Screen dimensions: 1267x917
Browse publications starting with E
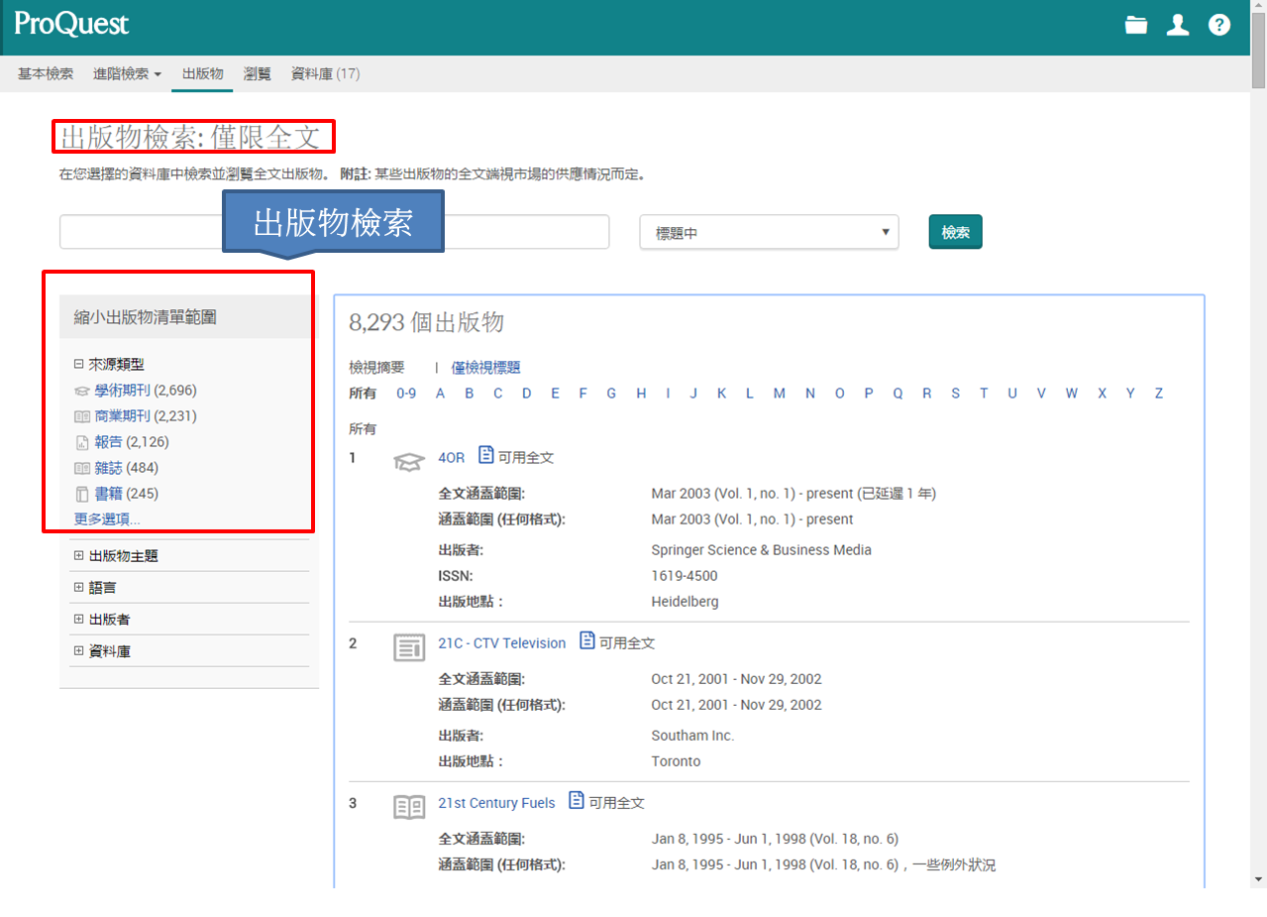point(555,394)
